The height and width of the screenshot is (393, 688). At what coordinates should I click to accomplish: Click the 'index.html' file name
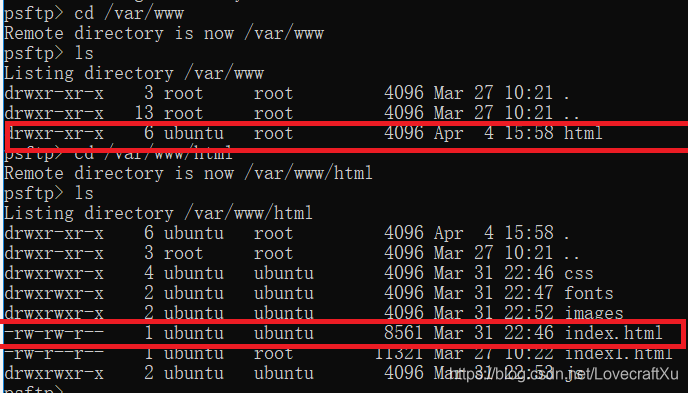613,333
